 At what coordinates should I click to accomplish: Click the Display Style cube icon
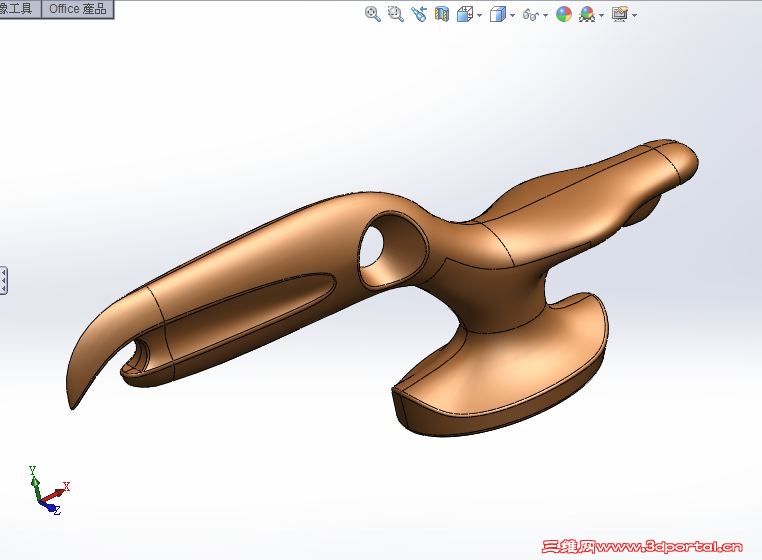coord(498,15)
